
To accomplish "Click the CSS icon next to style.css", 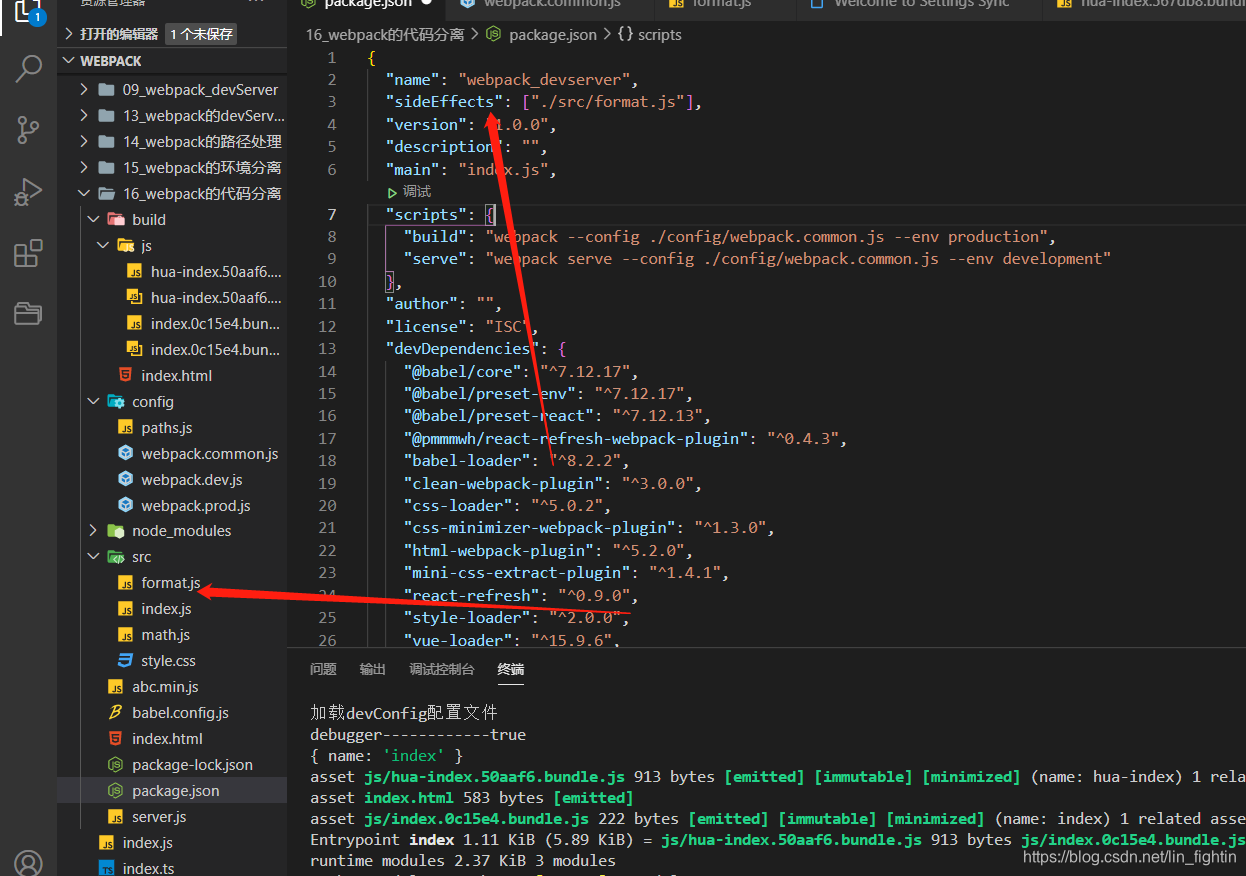I will click(125, 660).
